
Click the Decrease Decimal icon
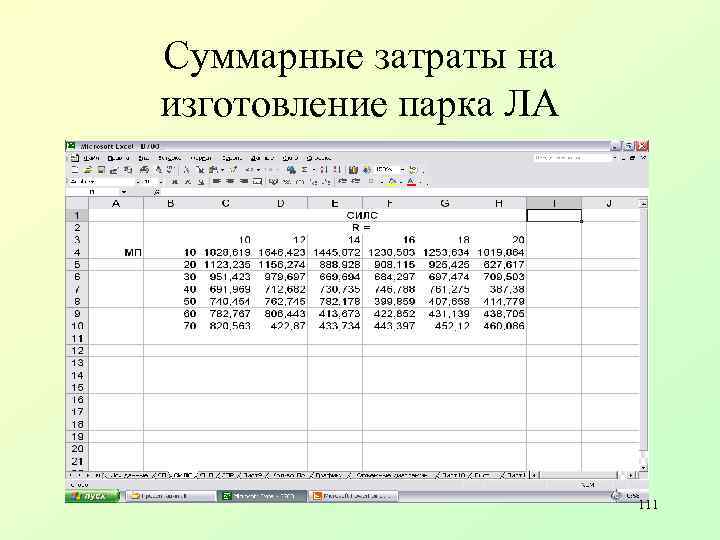[x=326, y=181]
